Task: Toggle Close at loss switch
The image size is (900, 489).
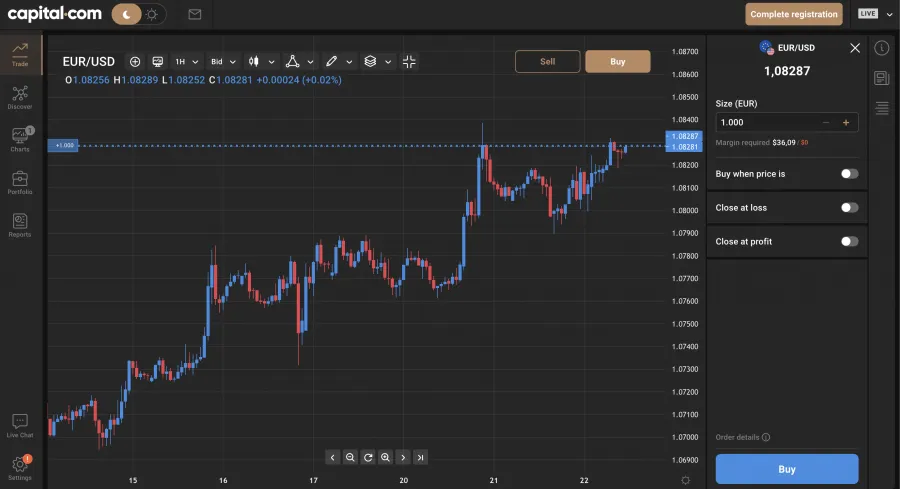Action: tap(849, 208)
